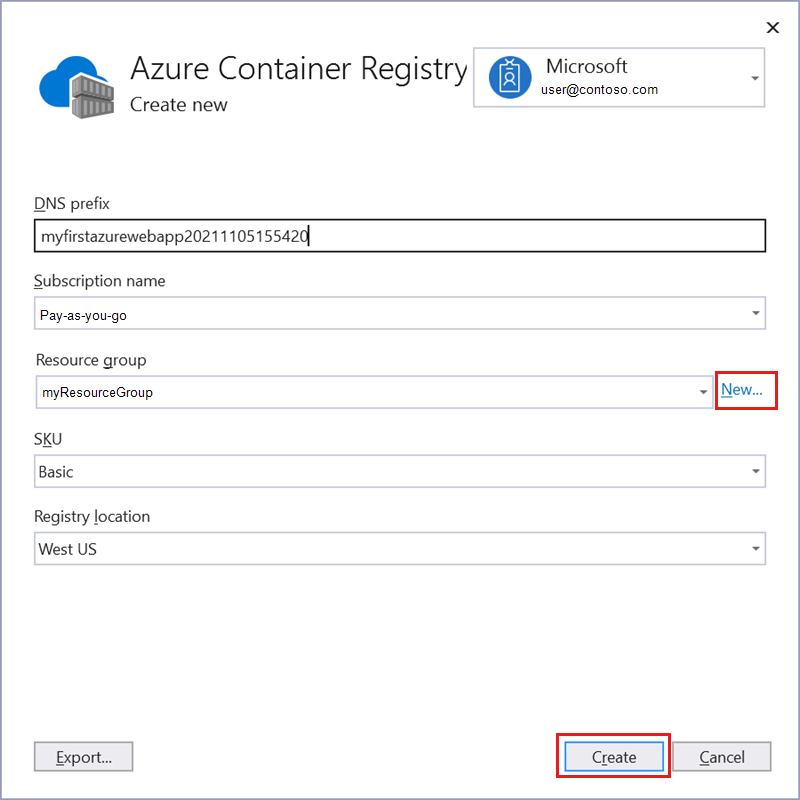The height and width of the screenshot is (800, 800).
Task: Click the Export... button
Action: pyautogui.click(x=83, y=757)
